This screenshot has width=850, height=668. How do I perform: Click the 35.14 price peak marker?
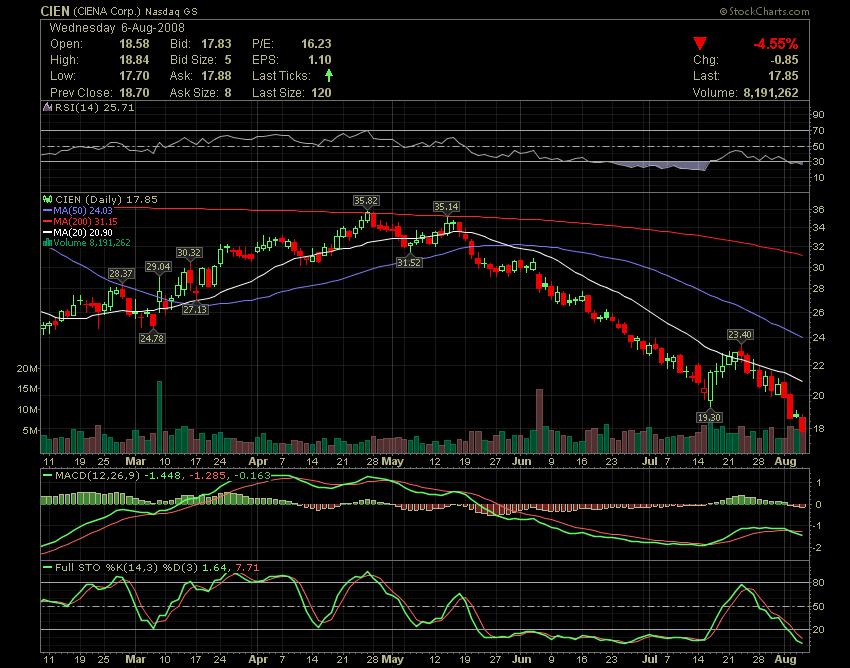pyautogui.click(x=446, y=207)
